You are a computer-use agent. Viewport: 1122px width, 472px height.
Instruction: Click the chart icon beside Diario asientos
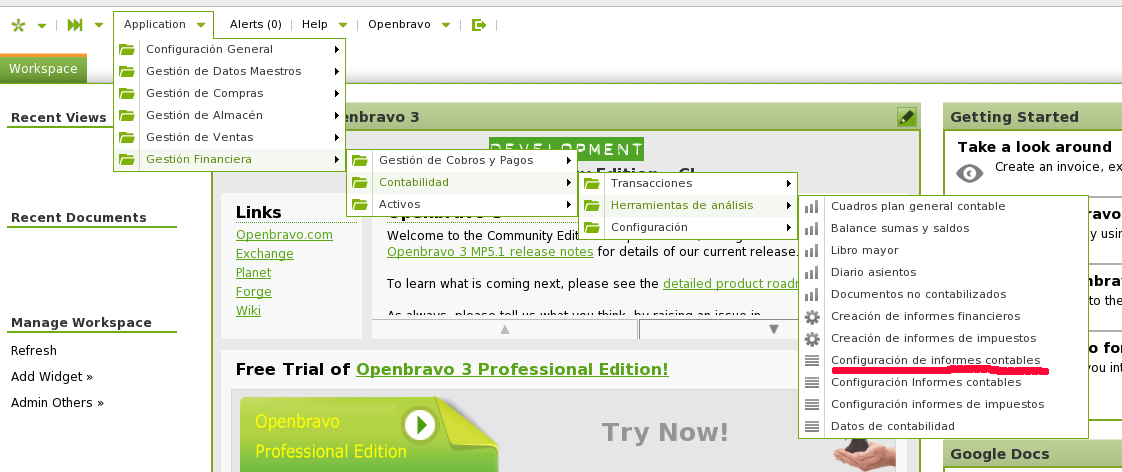click(x=811, y=272)
